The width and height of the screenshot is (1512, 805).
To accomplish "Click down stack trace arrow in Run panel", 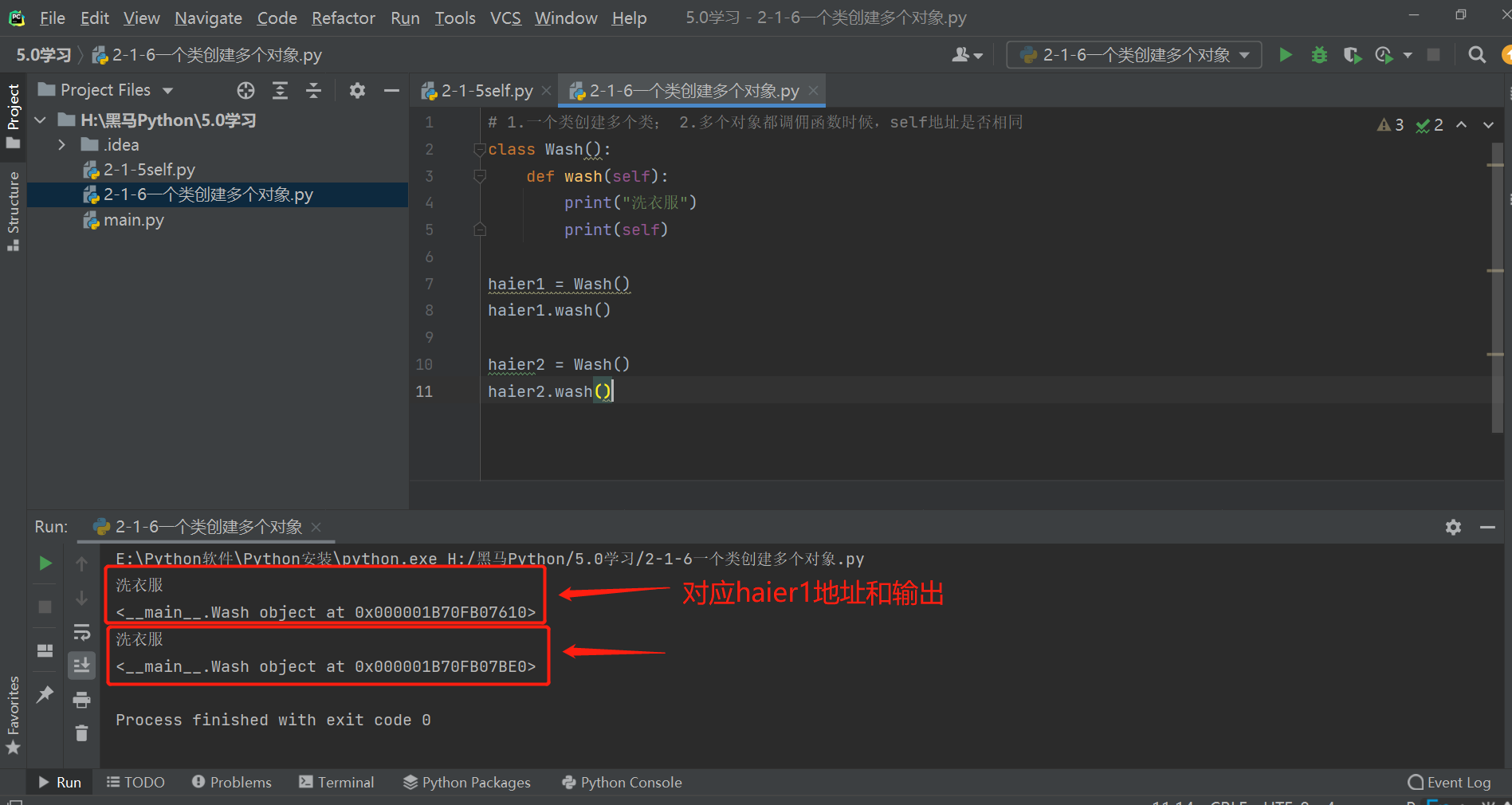I will coord(81,598).
